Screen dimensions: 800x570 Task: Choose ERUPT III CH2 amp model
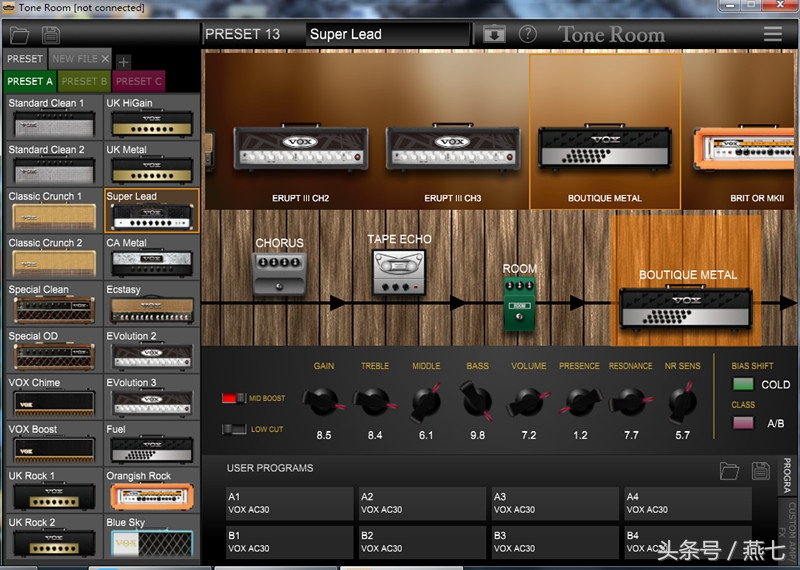(301, 147)
